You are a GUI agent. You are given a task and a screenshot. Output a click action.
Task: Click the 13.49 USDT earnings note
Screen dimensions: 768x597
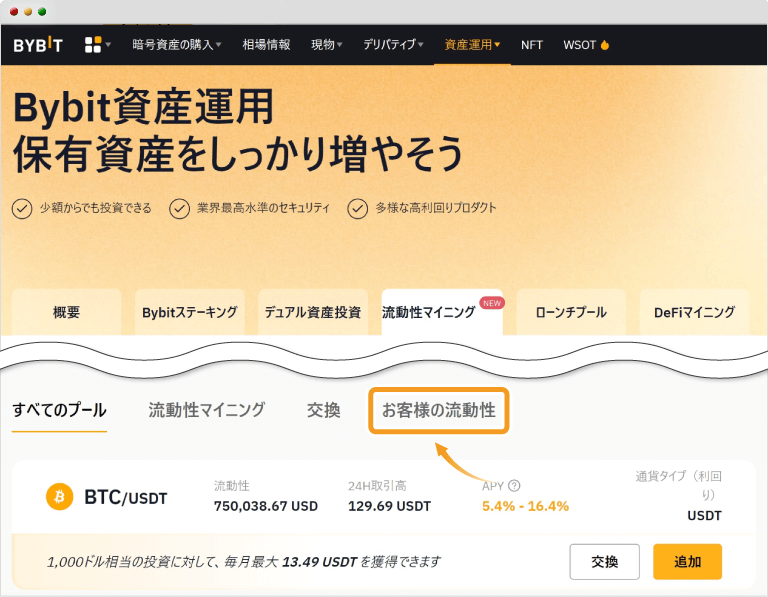(244, 562)
